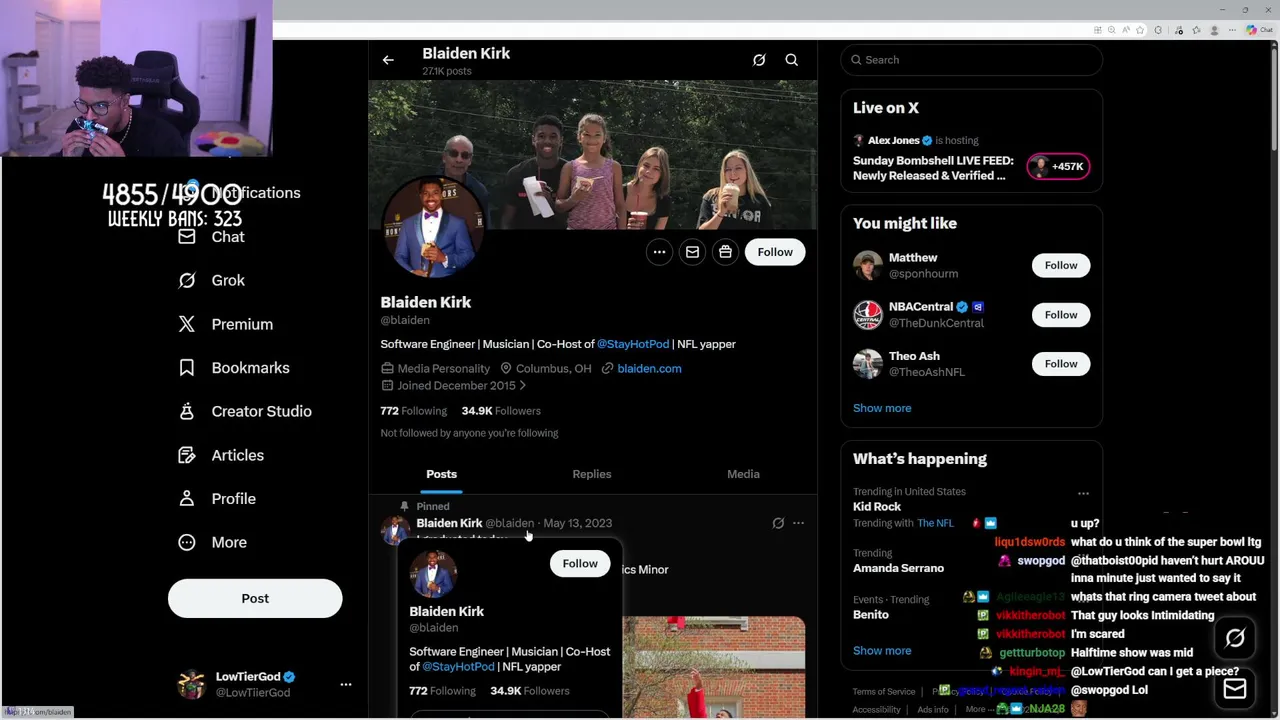Open Blaiden Kirk's profile picture
1280x720 pixels.
(x=432, y=226)
